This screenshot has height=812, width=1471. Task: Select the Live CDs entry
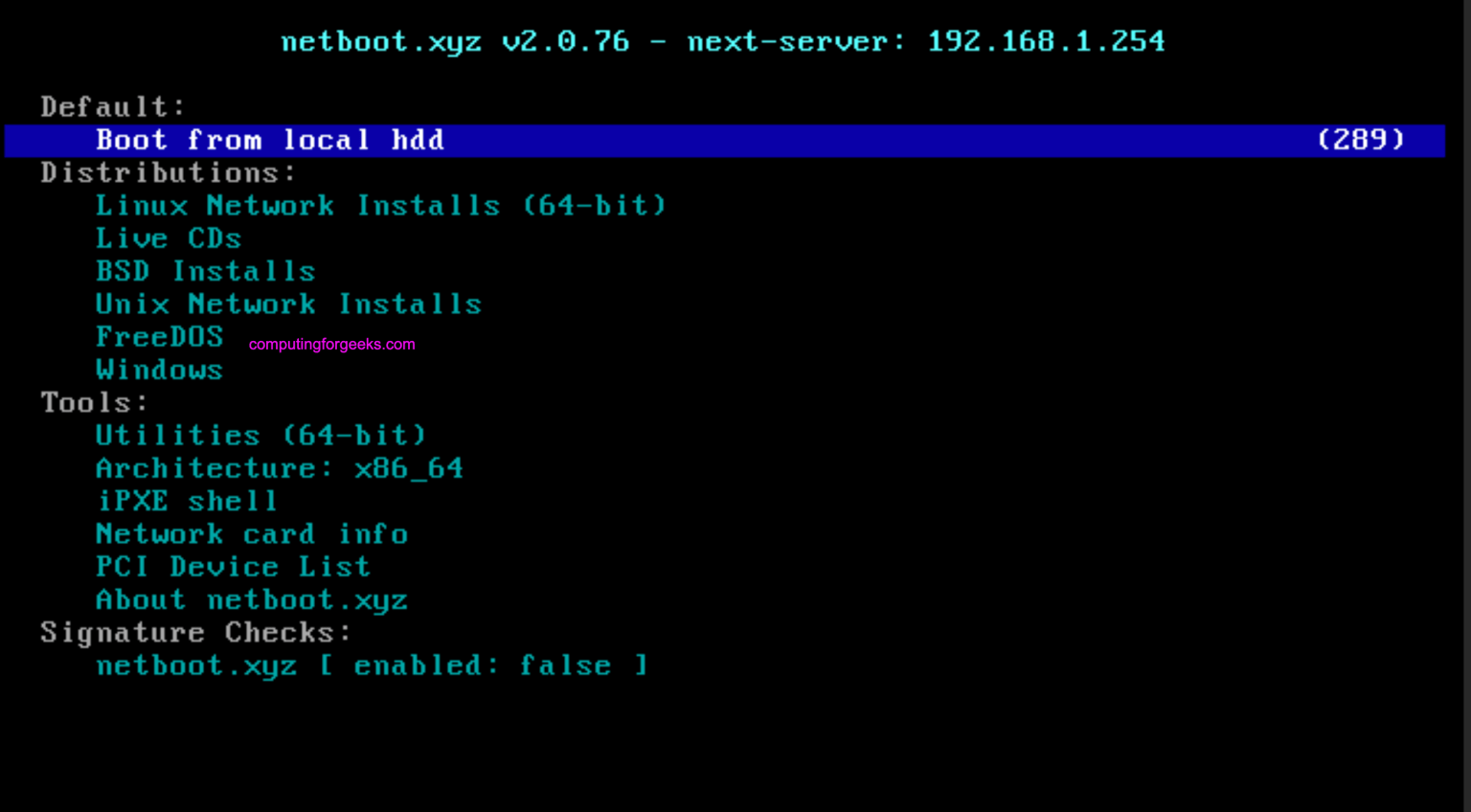pos(169,237)
